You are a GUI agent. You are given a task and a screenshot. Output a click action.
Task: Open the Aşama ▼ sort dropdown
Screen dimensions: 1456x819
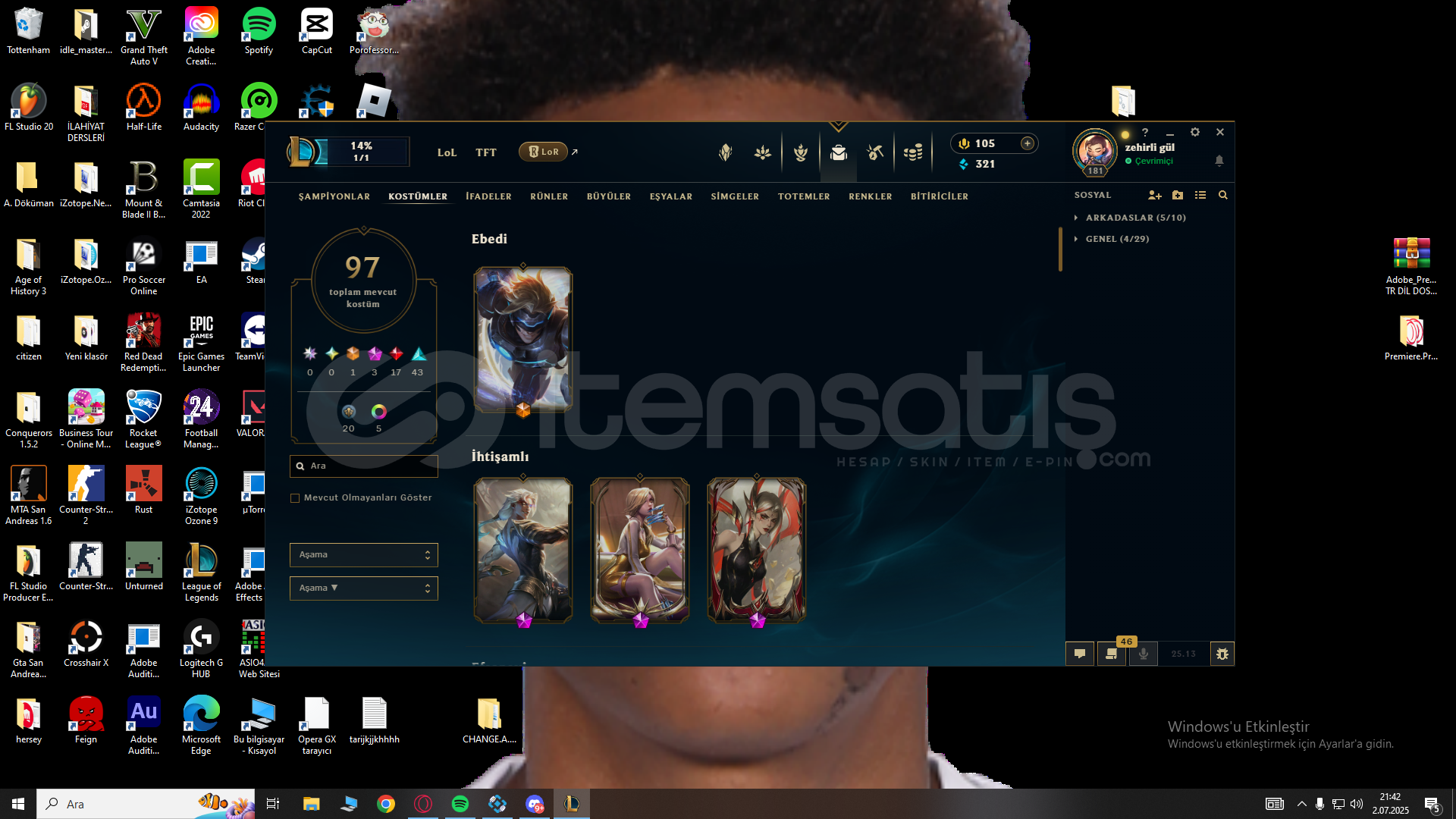[x=364, y=588]
